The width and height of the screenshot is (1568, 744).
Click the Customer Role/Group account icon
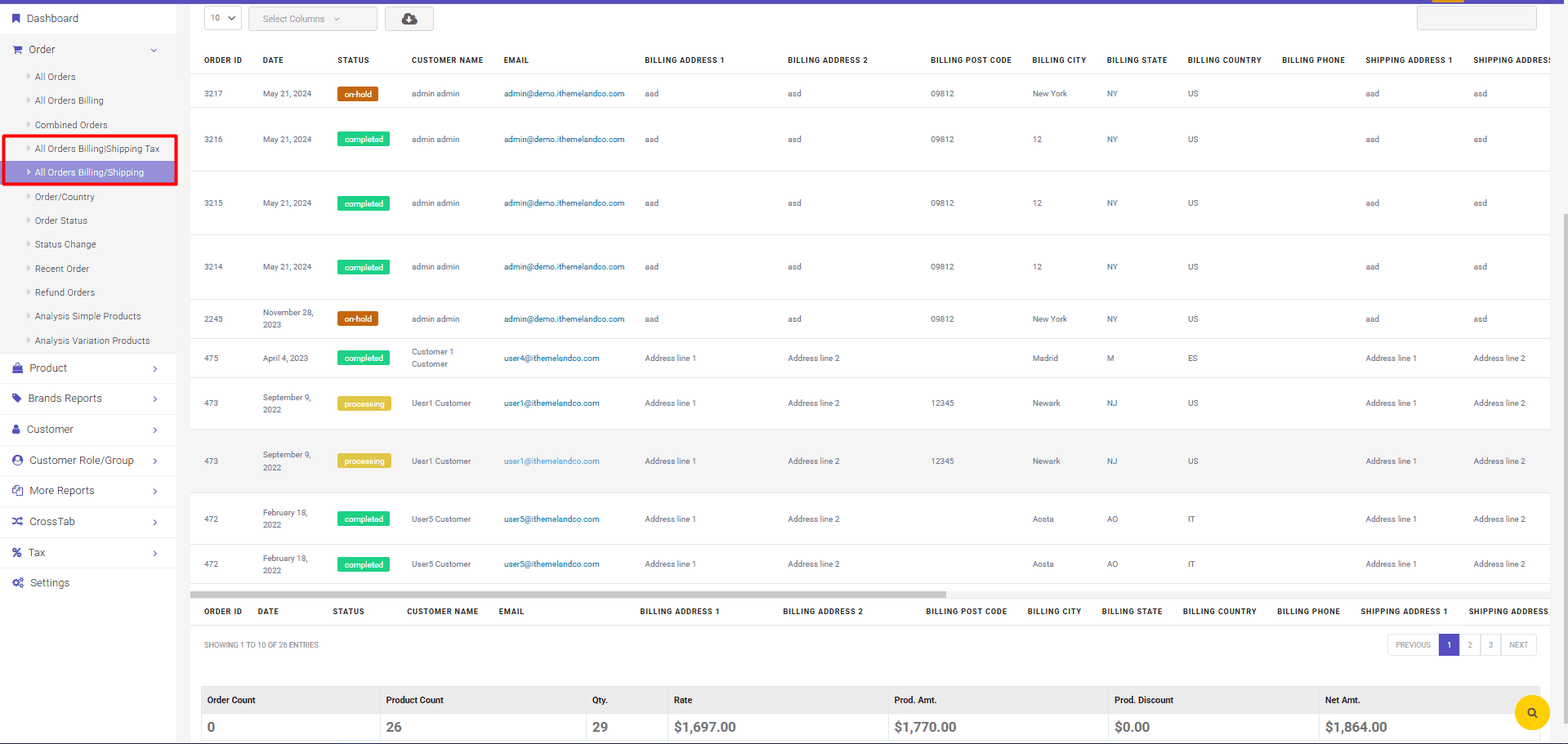18,460
